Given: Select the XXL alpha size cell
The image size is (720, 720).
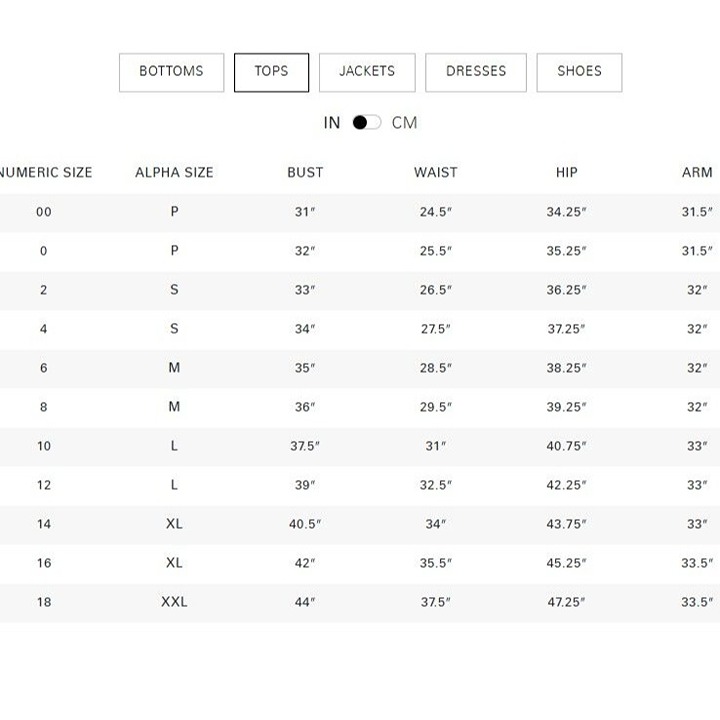Looking at the screenshot, I should click(174, 602).
